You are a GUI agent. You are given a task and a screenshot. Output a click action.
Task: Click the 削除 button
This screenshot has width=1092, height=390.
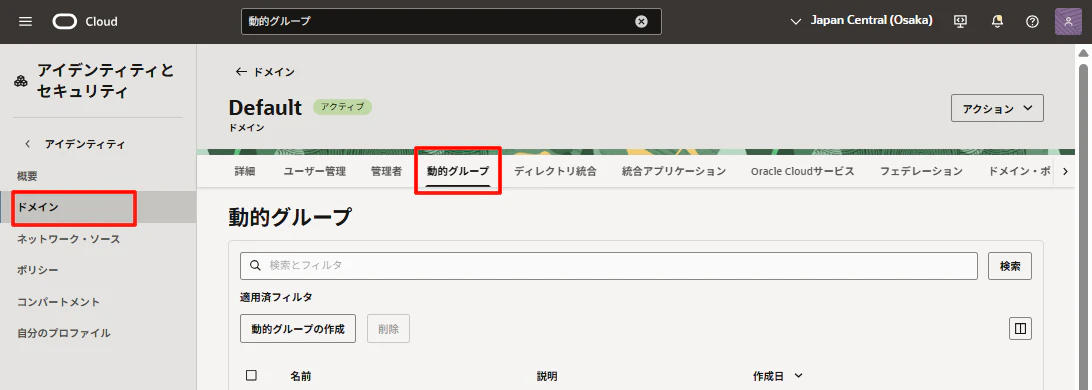click(x=389, y=329)
